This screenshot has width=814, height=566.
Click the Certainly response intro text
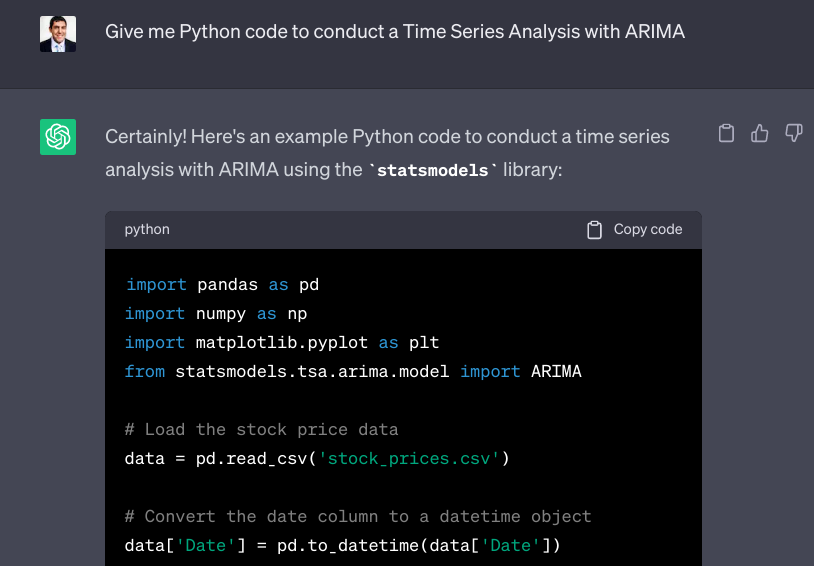click(387, 153)
